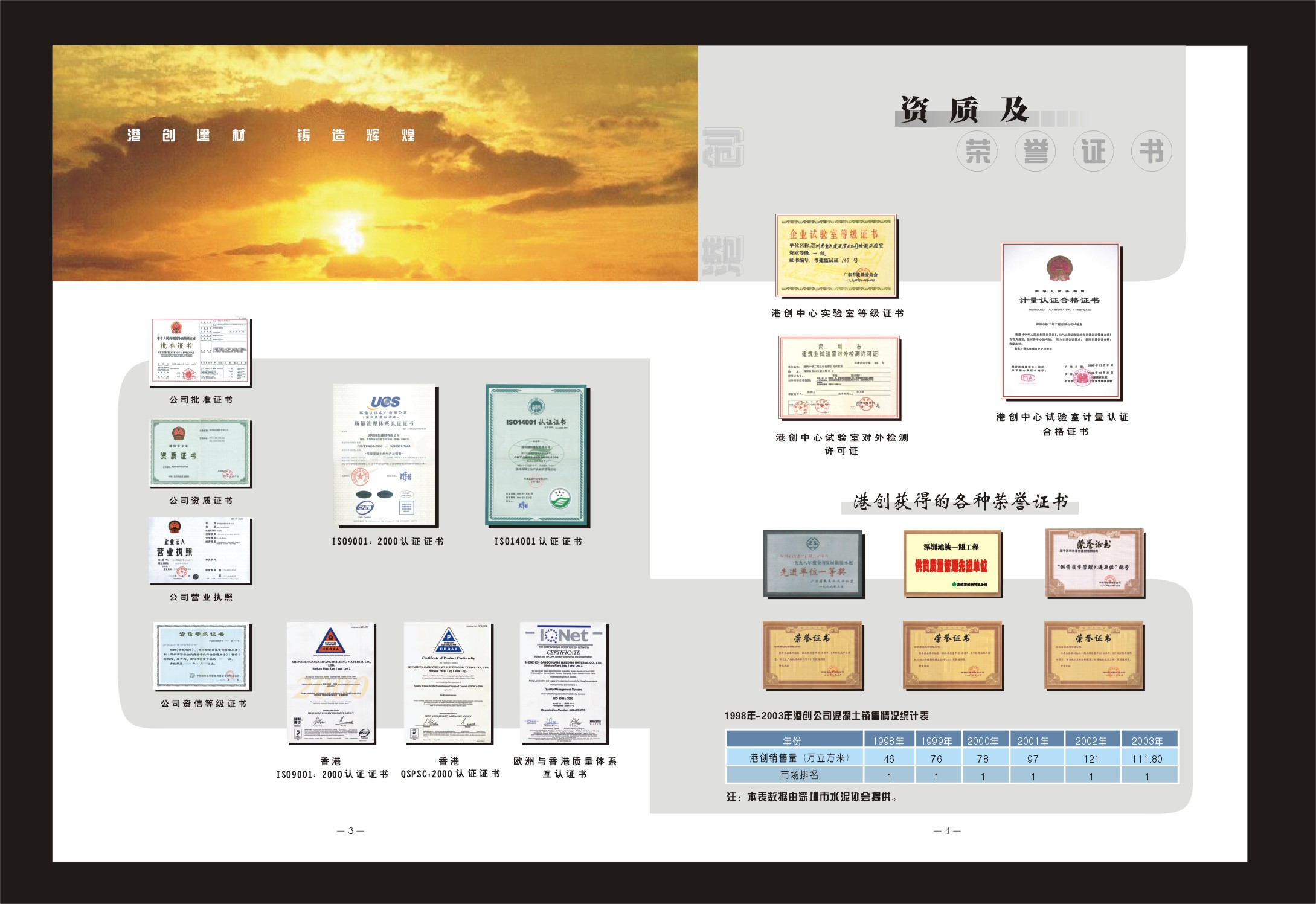Click caption 公司批准证书
1316x904 pixels.
pyautogui.click(x=201, y=400)
